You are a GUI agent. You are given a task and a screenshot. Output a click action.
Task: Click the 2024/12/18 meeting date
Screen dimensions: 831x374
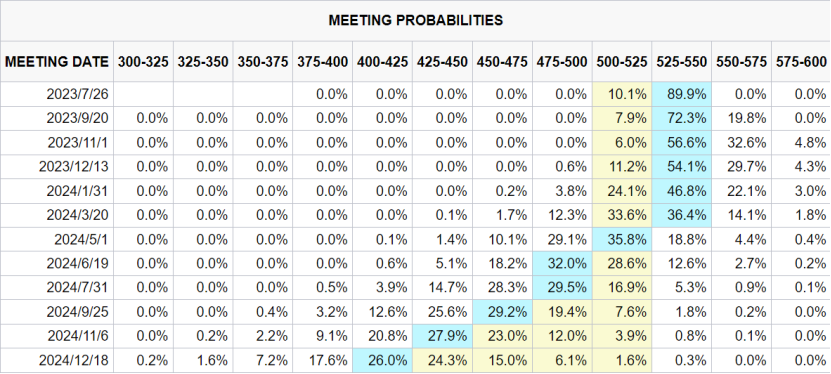73,361
